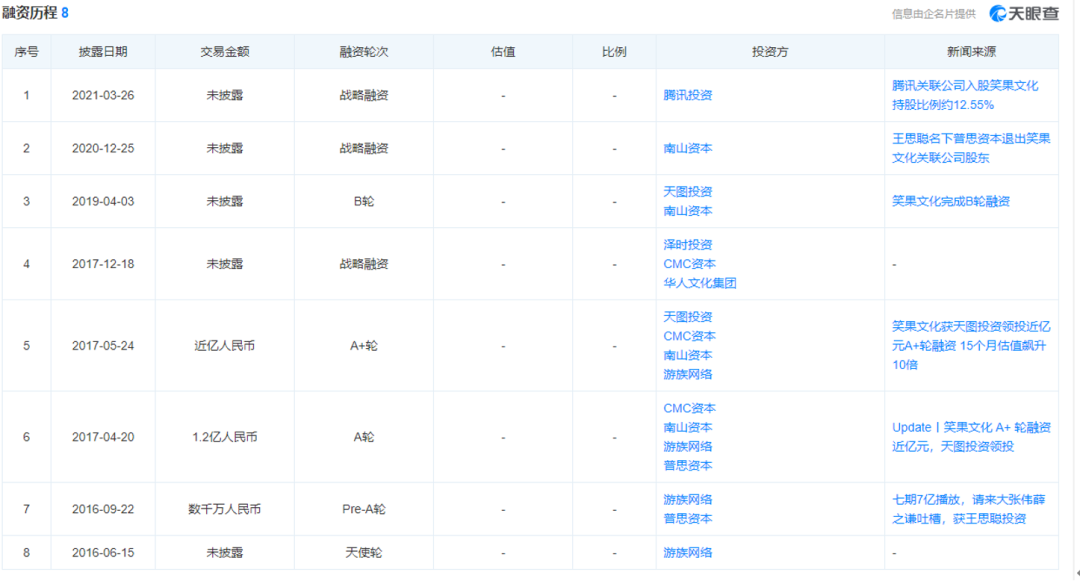This screenshot has width=1080, height=581.
Task: Select the A轮 round cell
Action: point(364,437)
